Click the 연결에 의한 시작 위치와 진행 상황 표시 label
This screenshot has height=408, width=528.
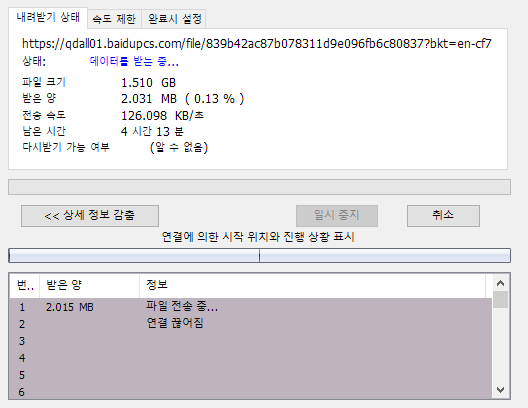[x=258, y=237]
